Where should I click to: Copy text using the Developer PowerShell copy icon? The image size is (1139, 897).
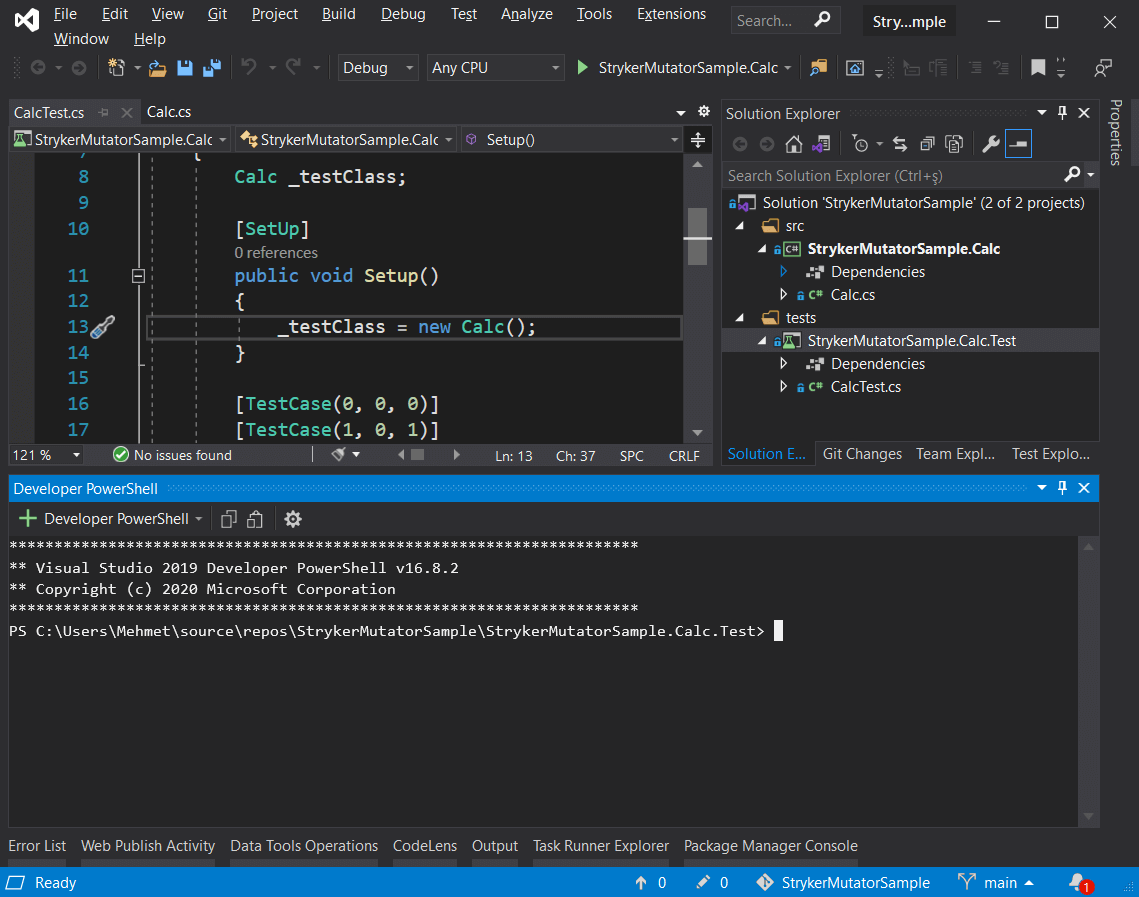(x=229, y=519)
